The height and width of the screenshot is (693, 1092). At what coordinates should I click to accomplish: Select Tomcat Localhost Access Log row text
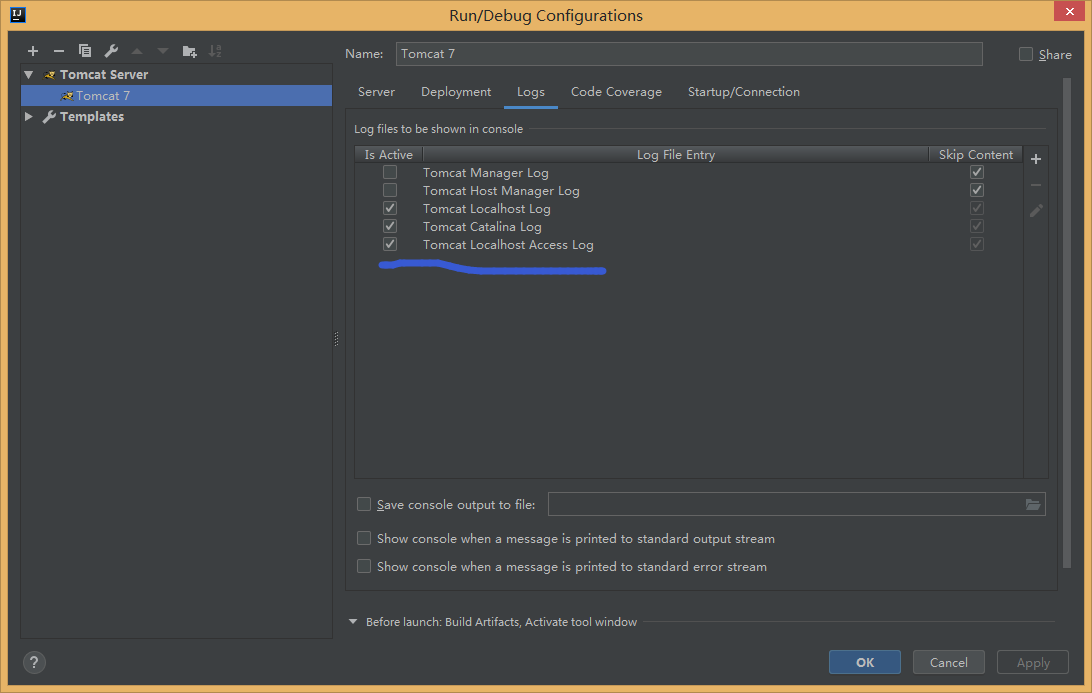tap(508, 245)
